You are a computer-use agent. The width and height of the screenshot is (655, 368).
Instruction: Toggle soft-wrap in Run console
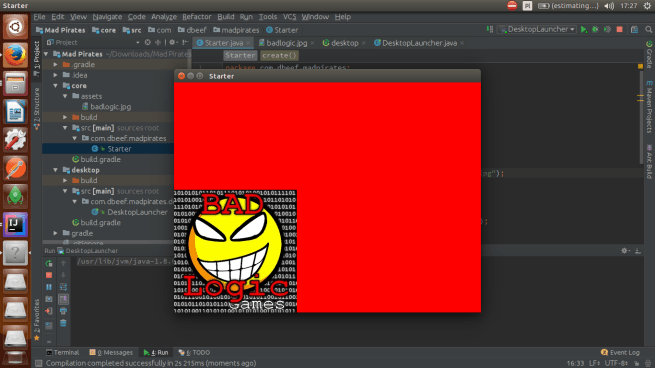point(63,287)
